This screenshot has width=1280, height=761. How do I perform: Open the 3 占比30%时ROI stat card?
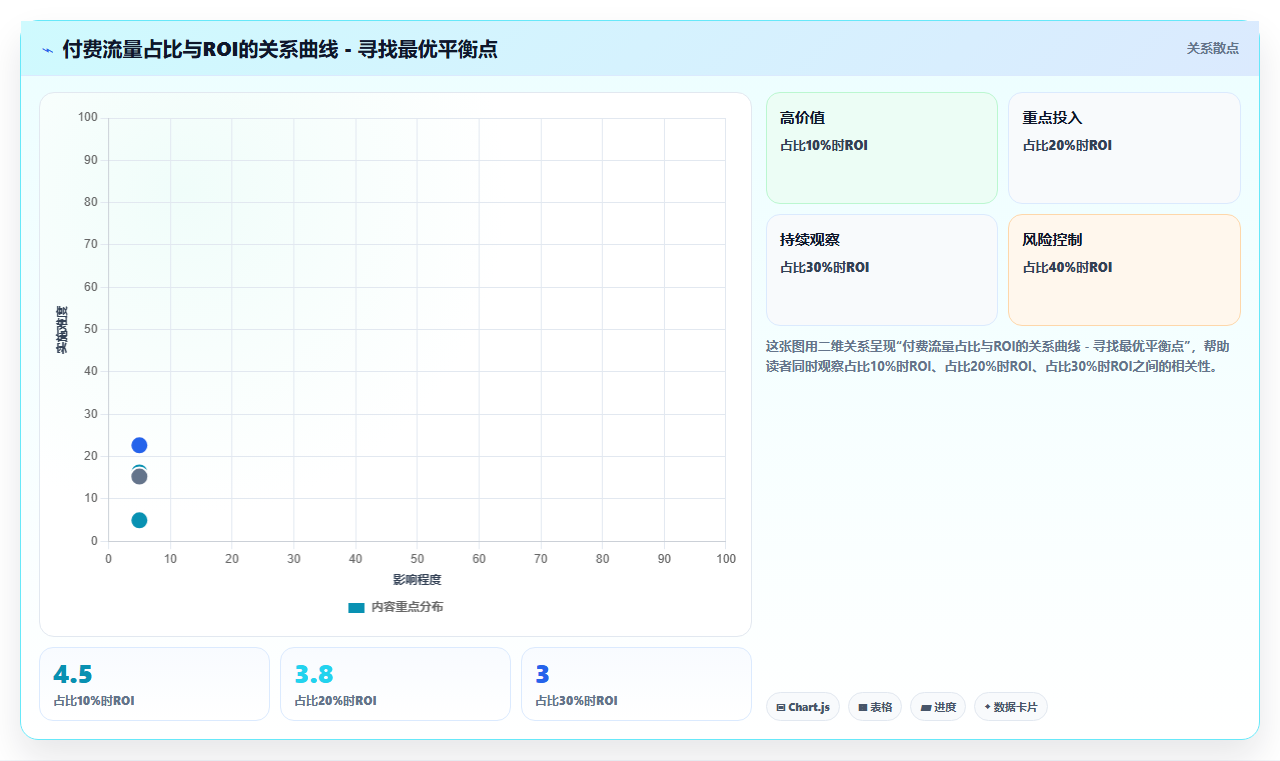(636, 684)
